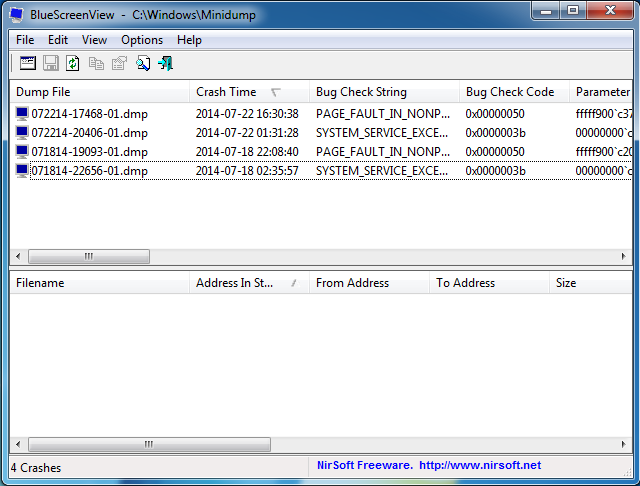640x486 pixels.
Task: Sort by the Bug Check String column
Action: coord(384,92)
